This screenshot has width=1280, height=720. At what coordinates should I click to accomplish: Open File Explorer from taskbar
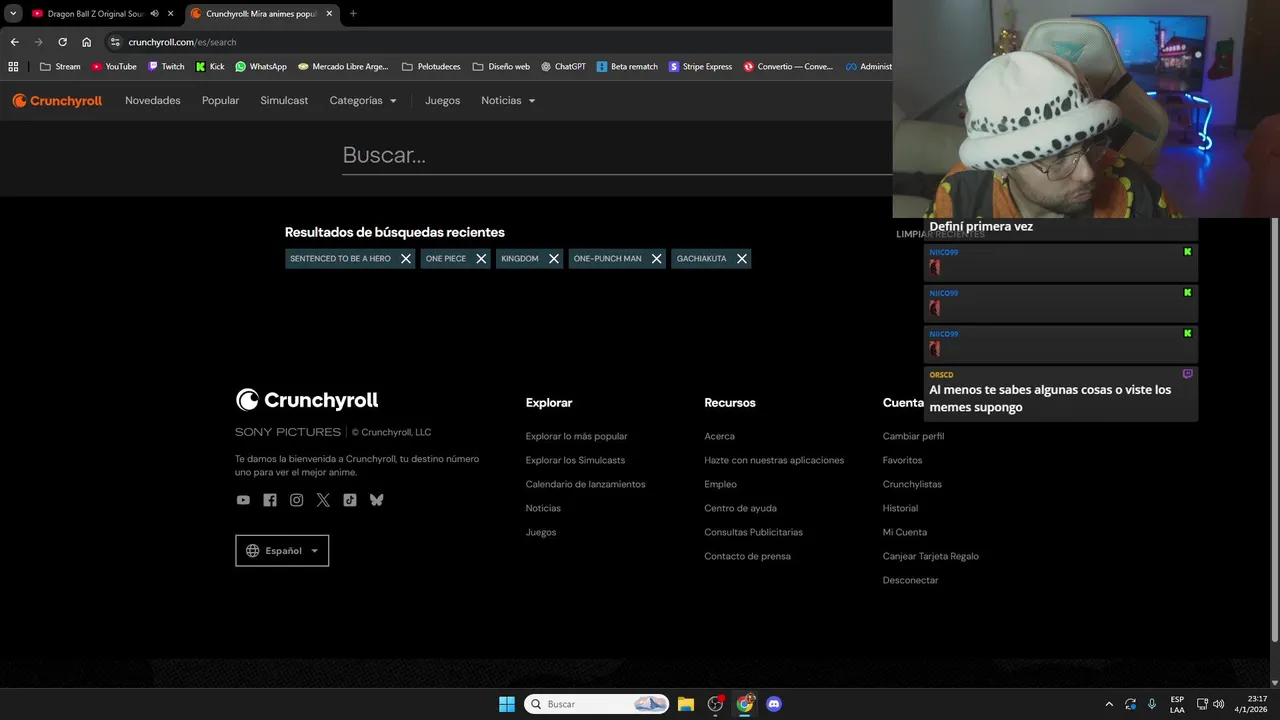click(x=686, y=704)
